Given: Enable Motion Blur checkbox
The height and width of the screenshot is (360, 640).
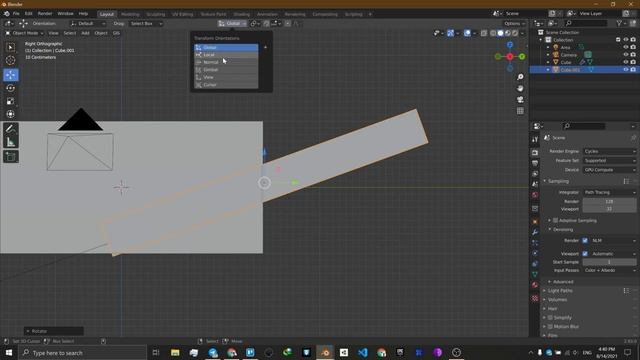Looking at the screenshot, I should (550, 327).
